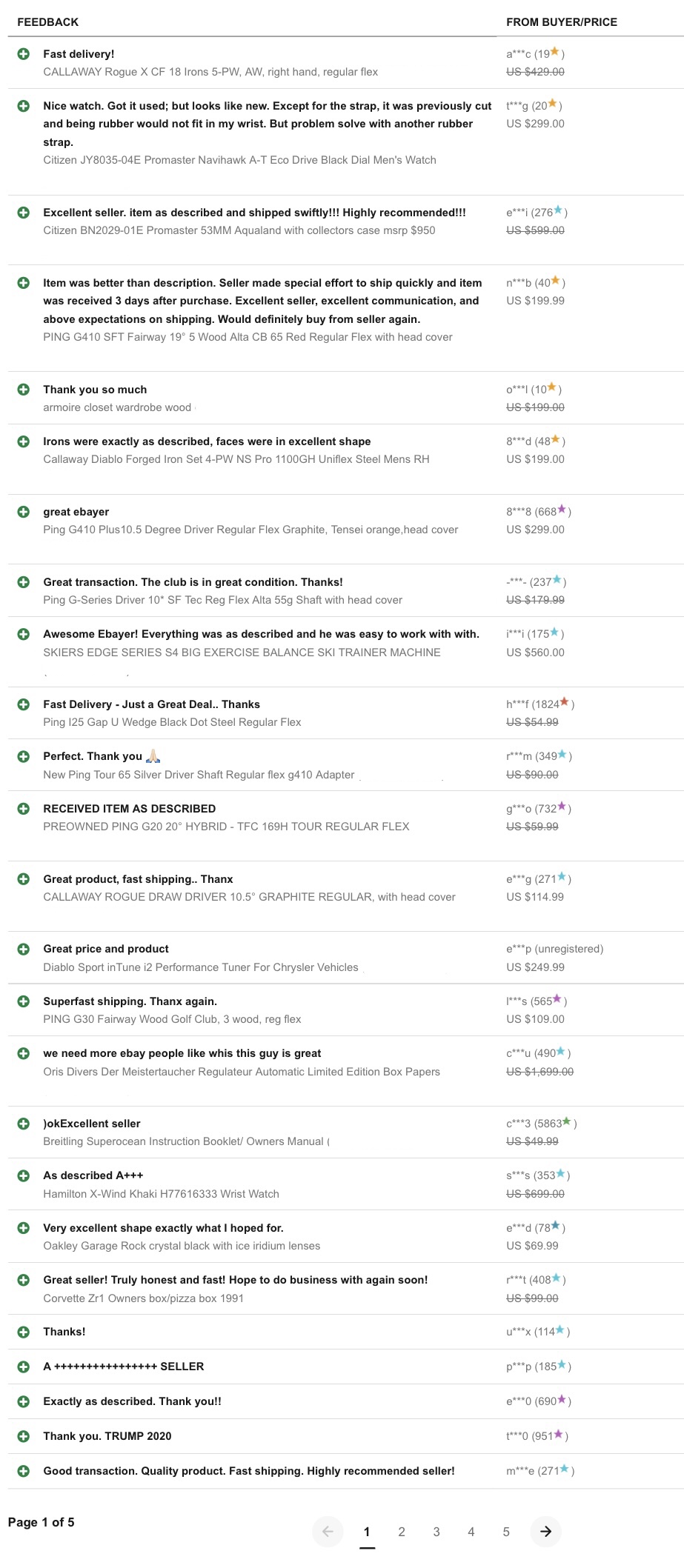The image size is (684, 1568).
Task: Click the FEEDBACK column header
Action: (x=48, y=22)
